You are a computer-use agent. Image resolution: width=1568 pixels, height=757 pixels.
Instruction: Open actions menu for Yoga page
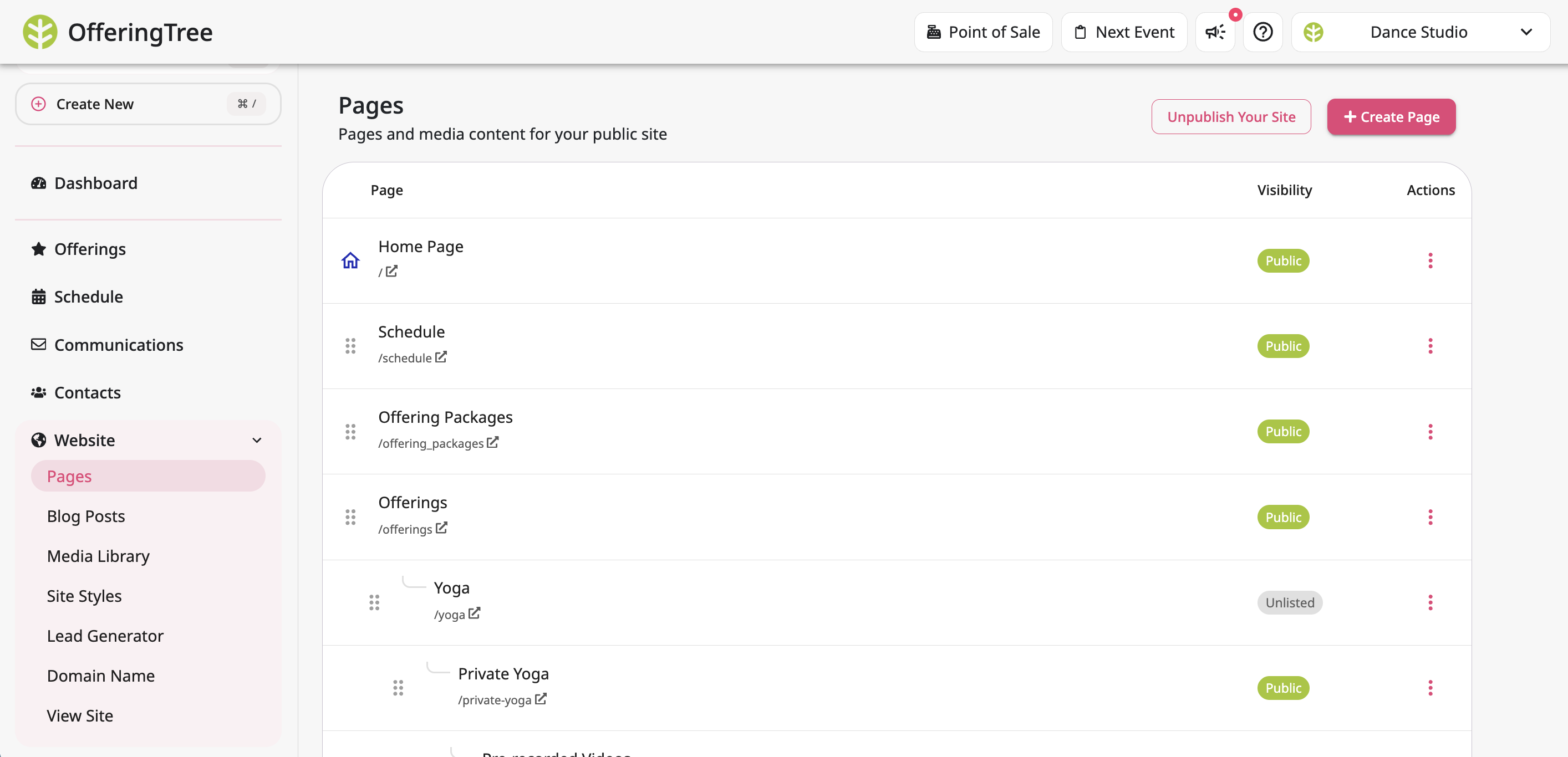[x=1430, y=602]
